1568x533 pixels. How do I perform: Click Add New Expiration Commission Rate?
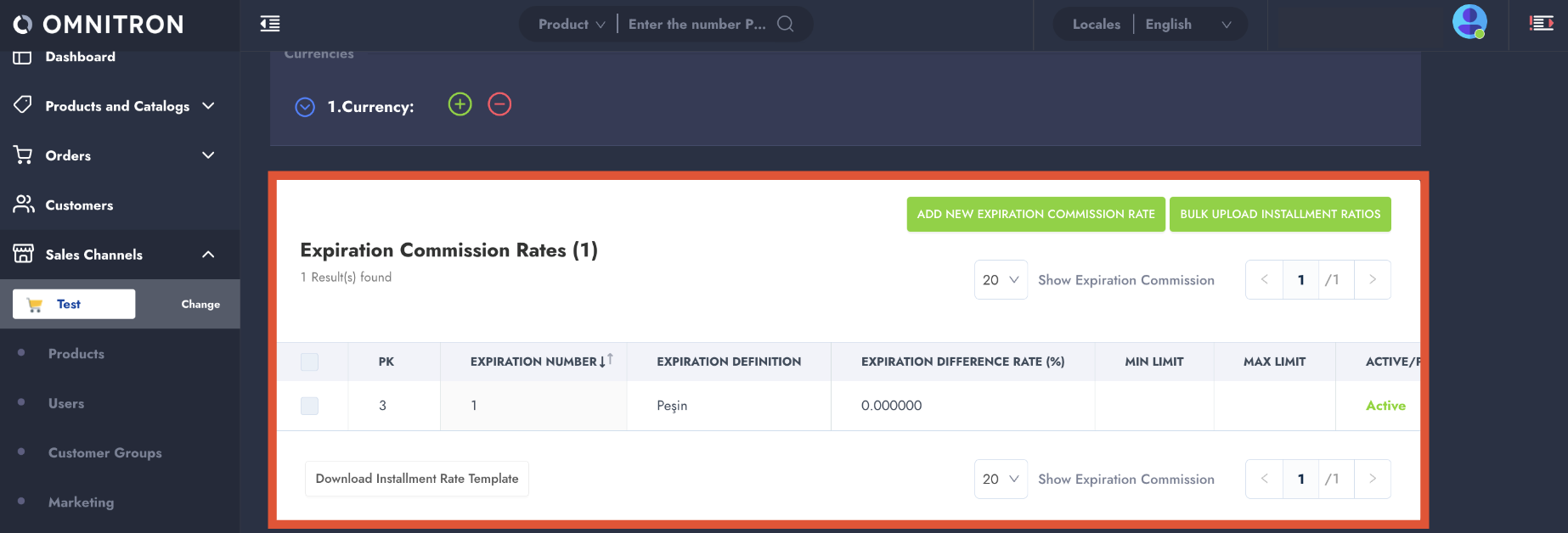(1035, 214)
